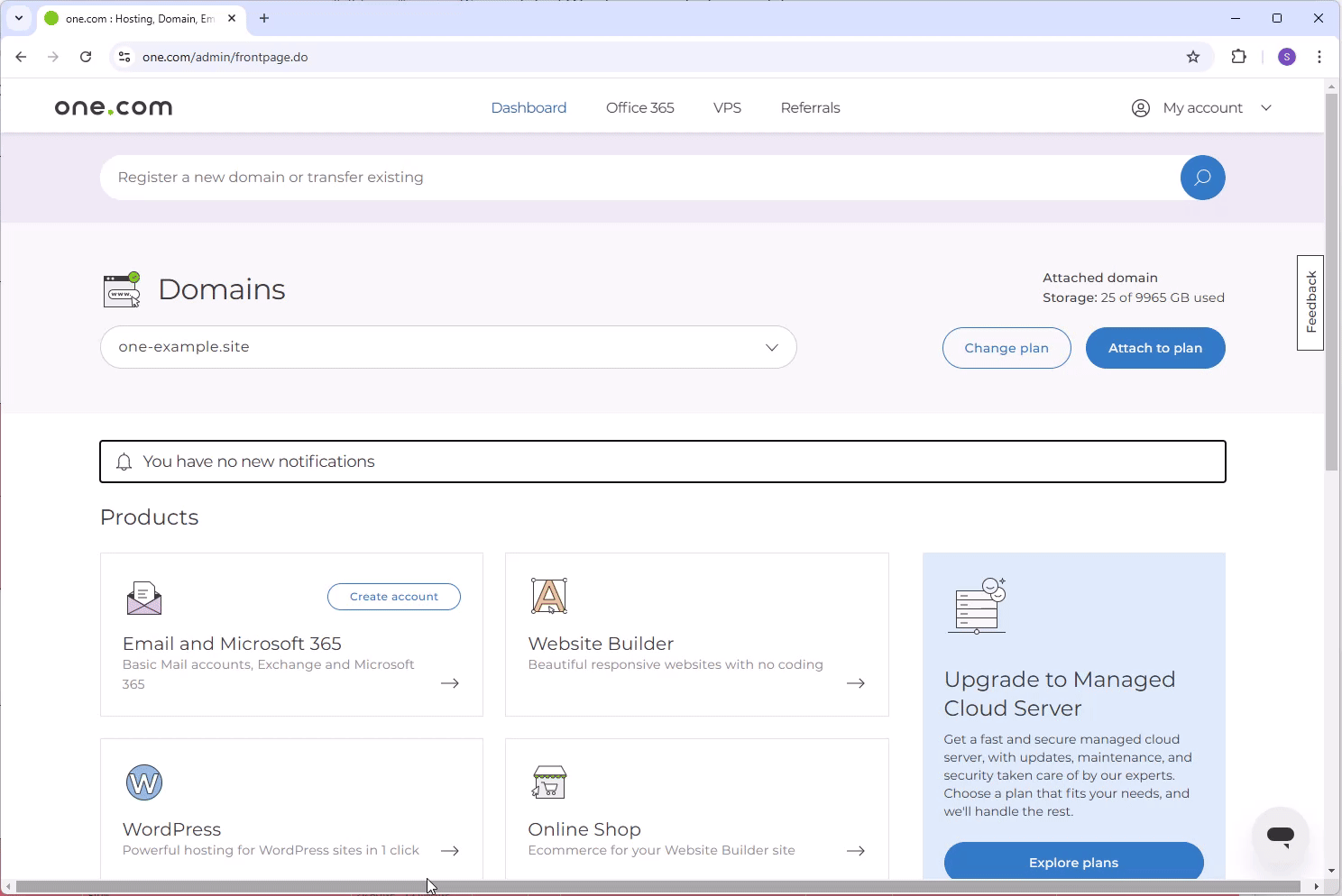Select the WordPress logo icon
The height and width of the screenshot is (896, 1342).
point(144,782)
